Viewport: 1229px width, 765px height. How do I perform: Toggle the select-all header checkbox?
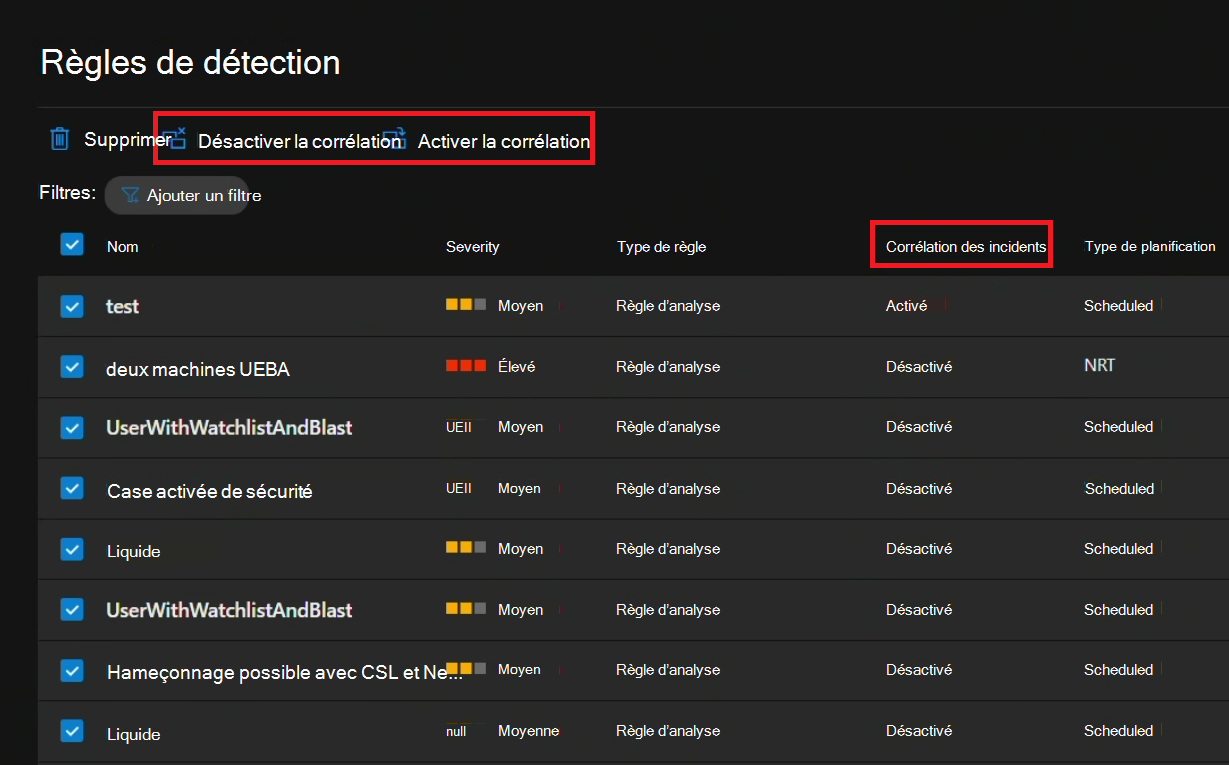72,245
